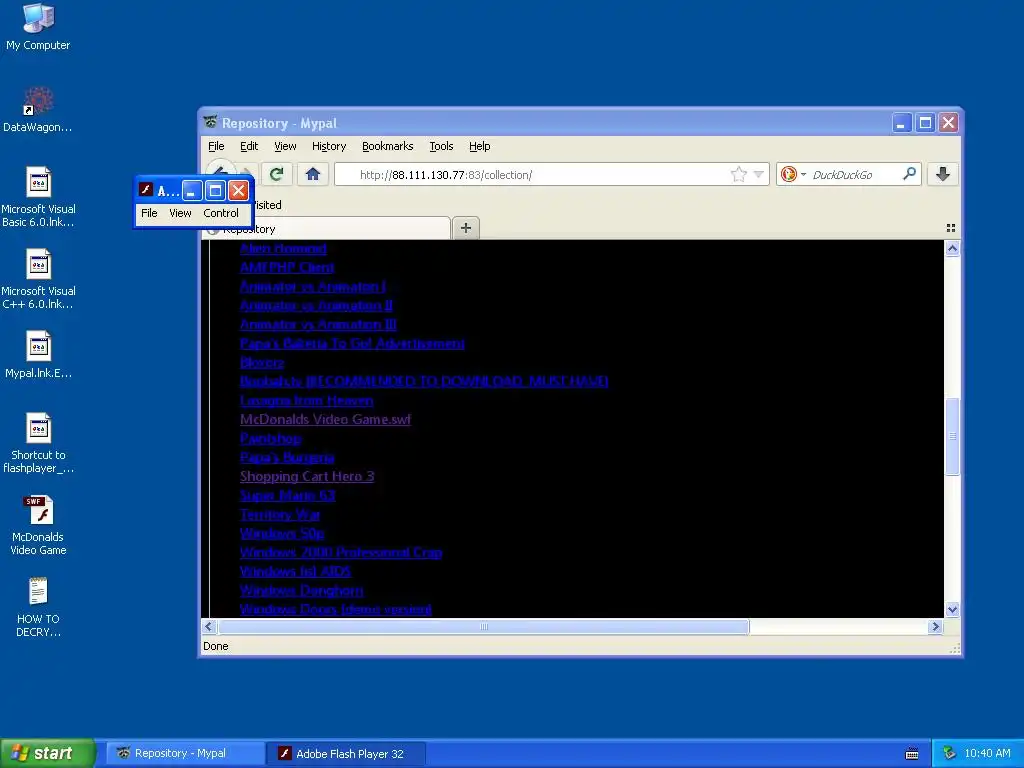Open the Windows Donghorn link
The height and width of the screenshot is (768, 1024).
coord(301,590)
